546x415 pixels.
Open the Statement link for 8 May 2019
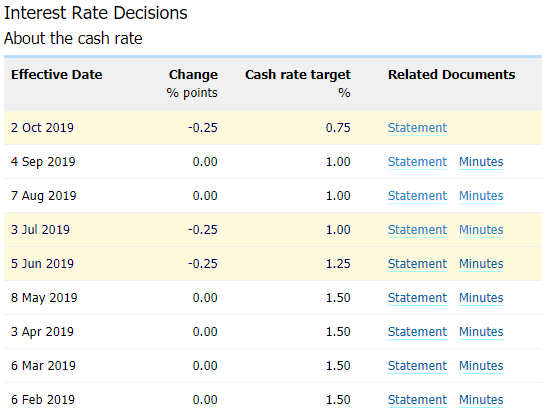click(x=417, y=298)
